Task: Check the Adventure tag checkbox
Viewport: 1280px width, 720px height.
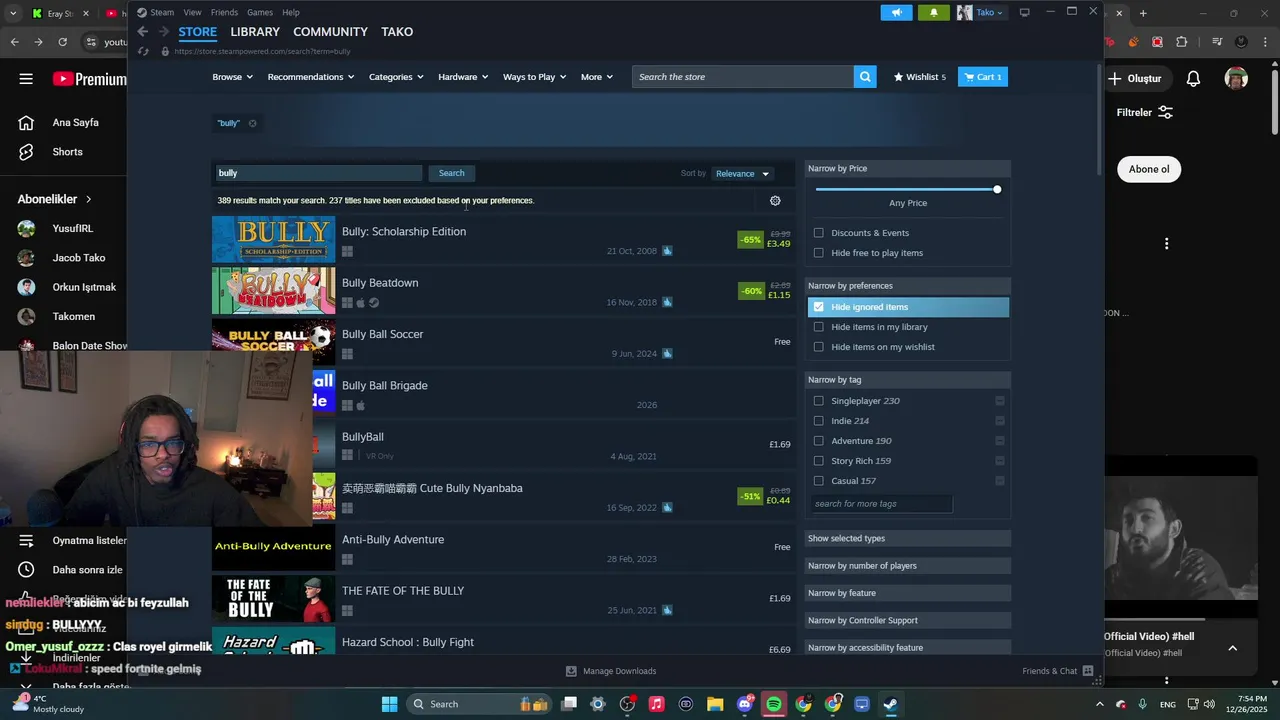Action: click(x=819, y=441)
